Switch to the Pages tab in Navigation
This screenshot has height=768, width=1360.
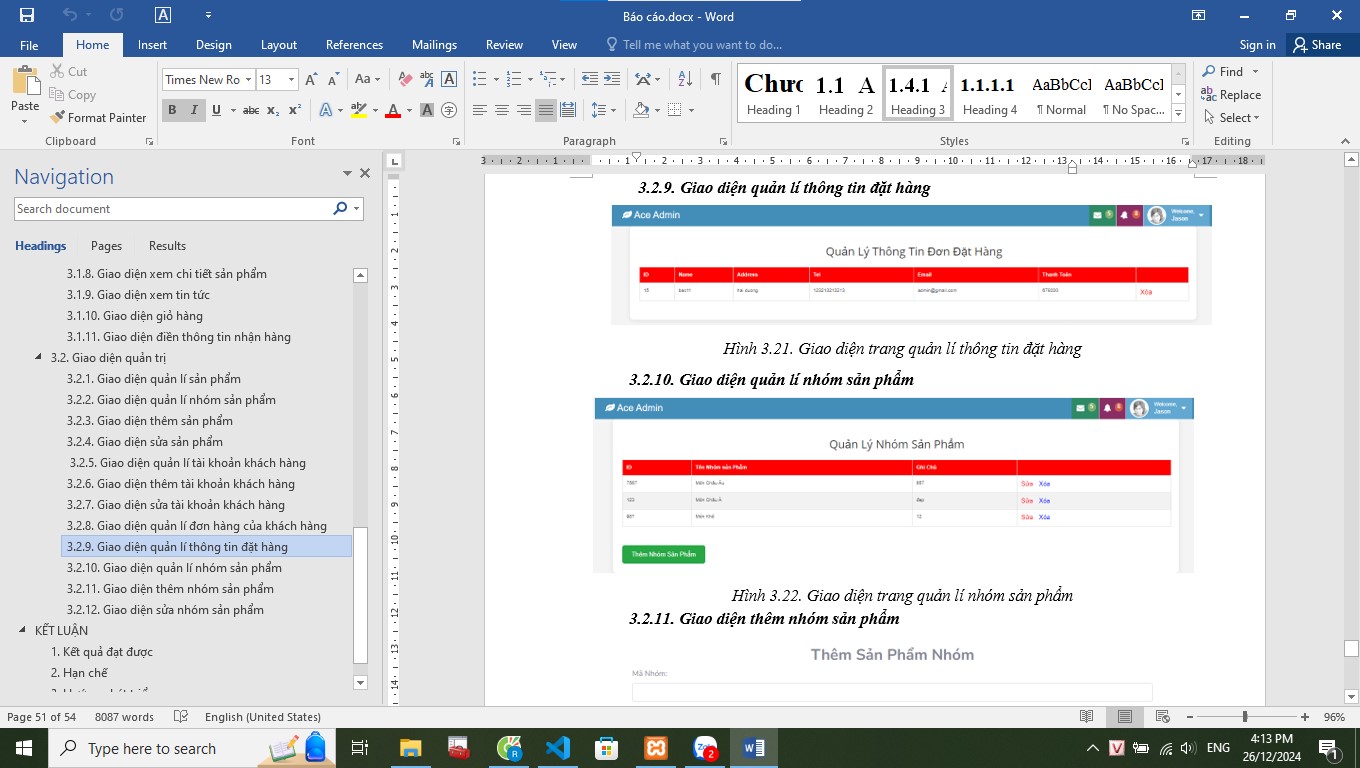(106, 246)
